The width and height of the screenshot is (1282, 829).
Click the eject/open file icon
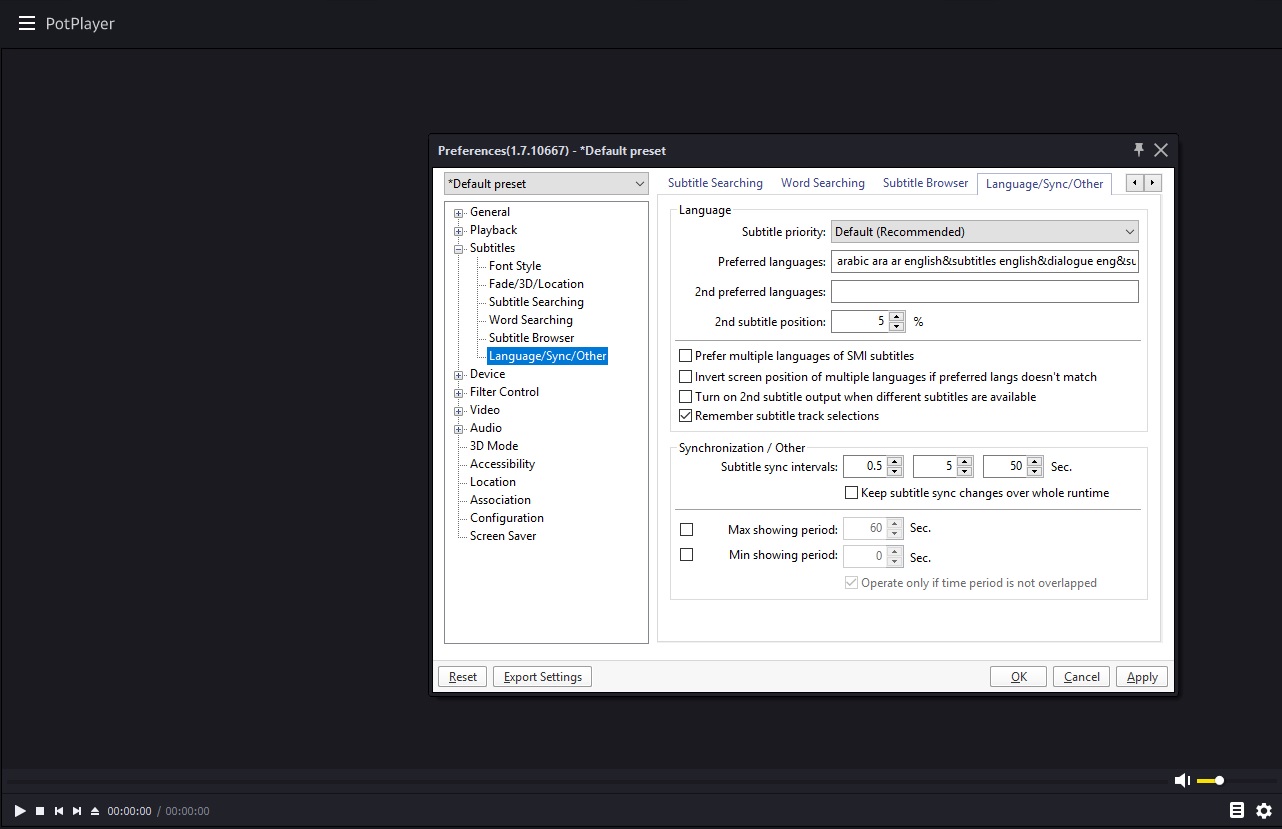click(x=95, y=811)
